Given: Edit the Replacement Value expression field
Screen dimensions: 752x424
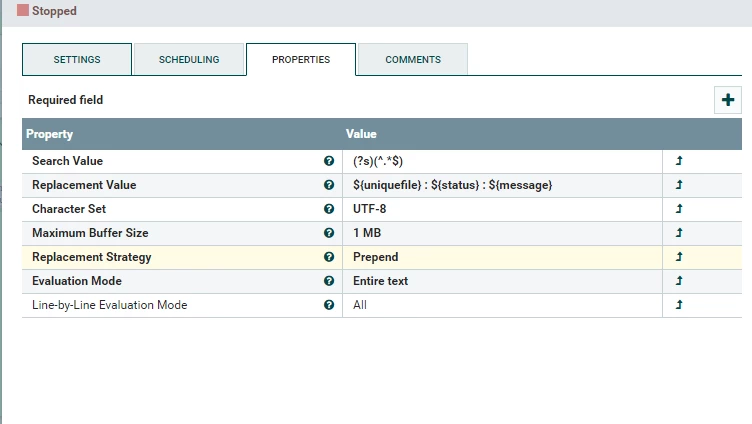Looking at the screenshot, I should click(503, 185).
